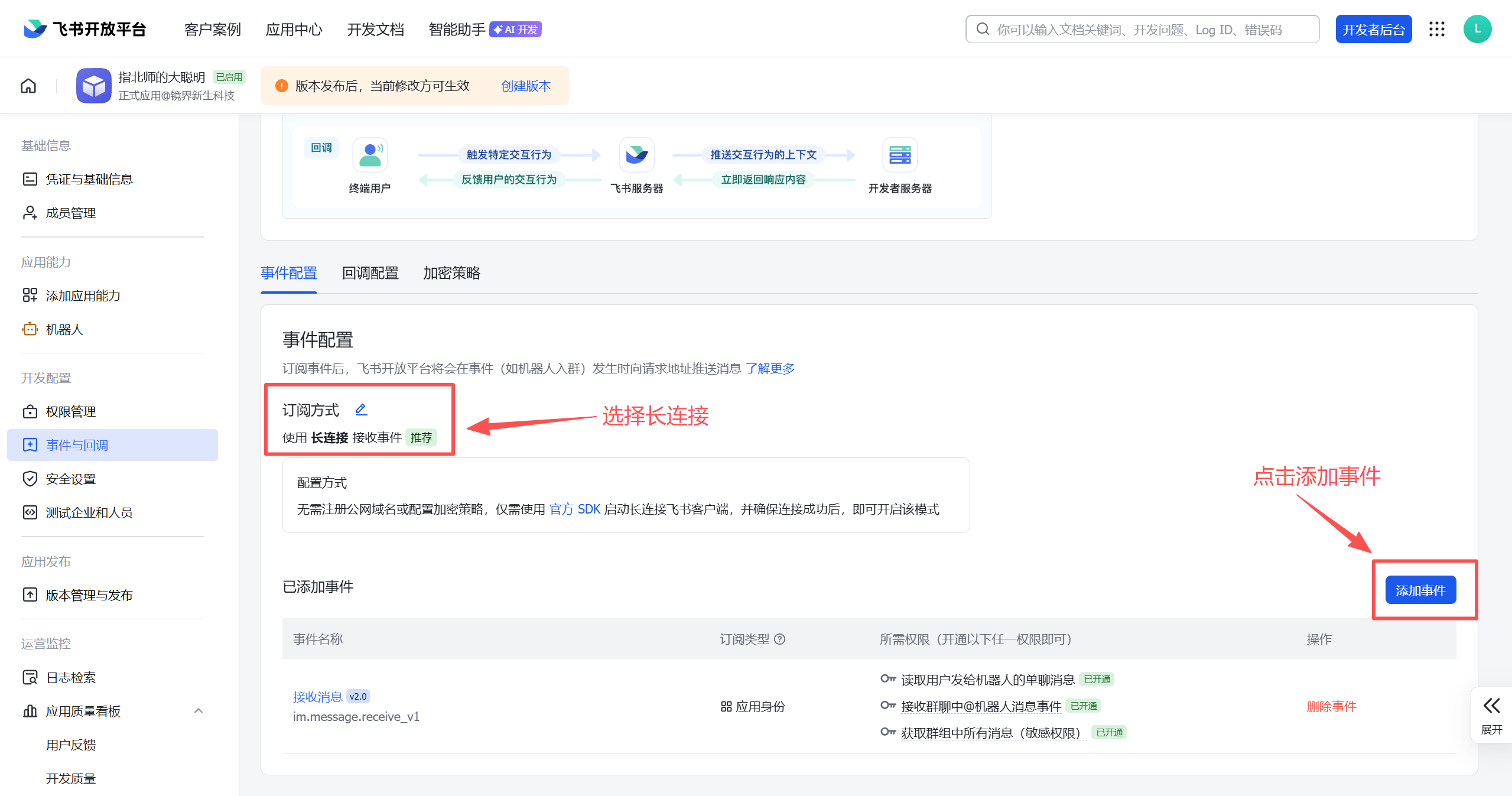Screen dimensions: 1512x796
Task: Expand the 展开 side panel arrow
Action: tap(1491, 706)
